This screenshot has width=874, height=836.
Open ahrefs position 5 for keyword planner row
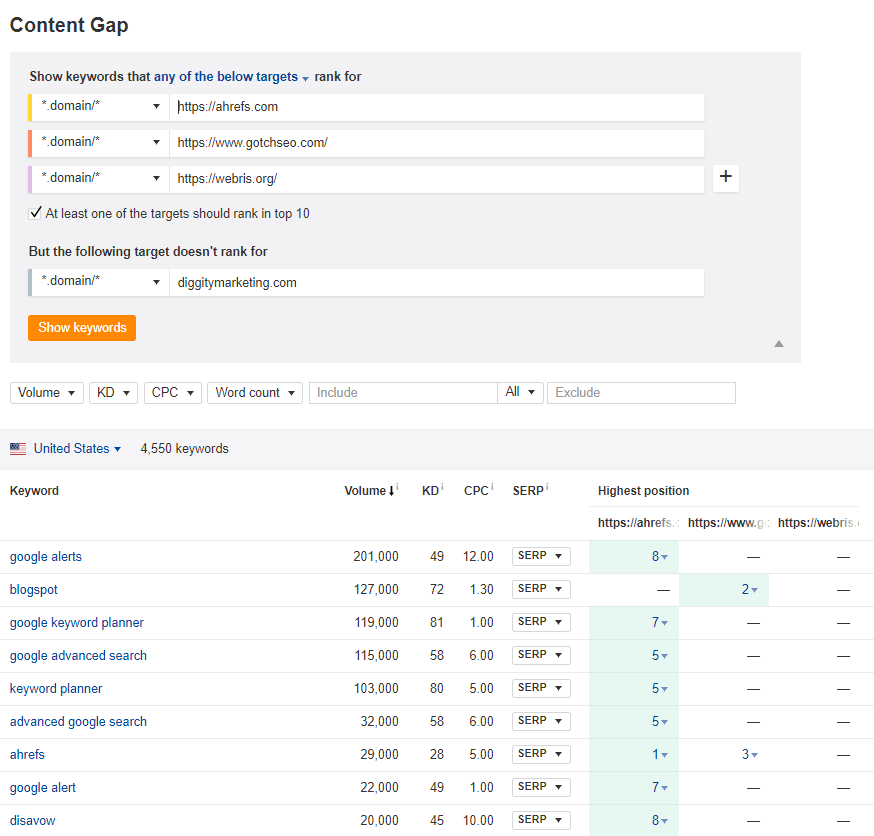[x=659, y=688]
